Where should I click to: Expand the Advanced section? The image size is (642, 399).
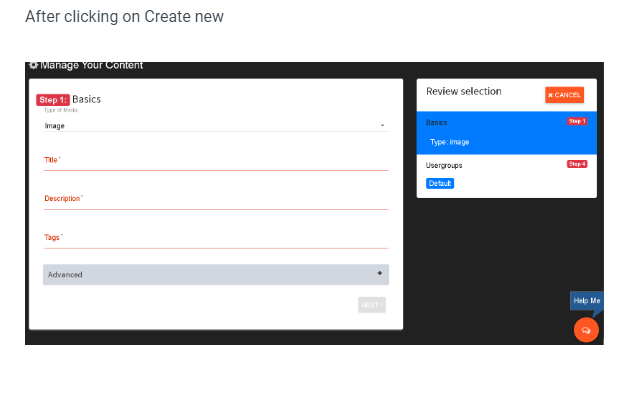[216, 275]
